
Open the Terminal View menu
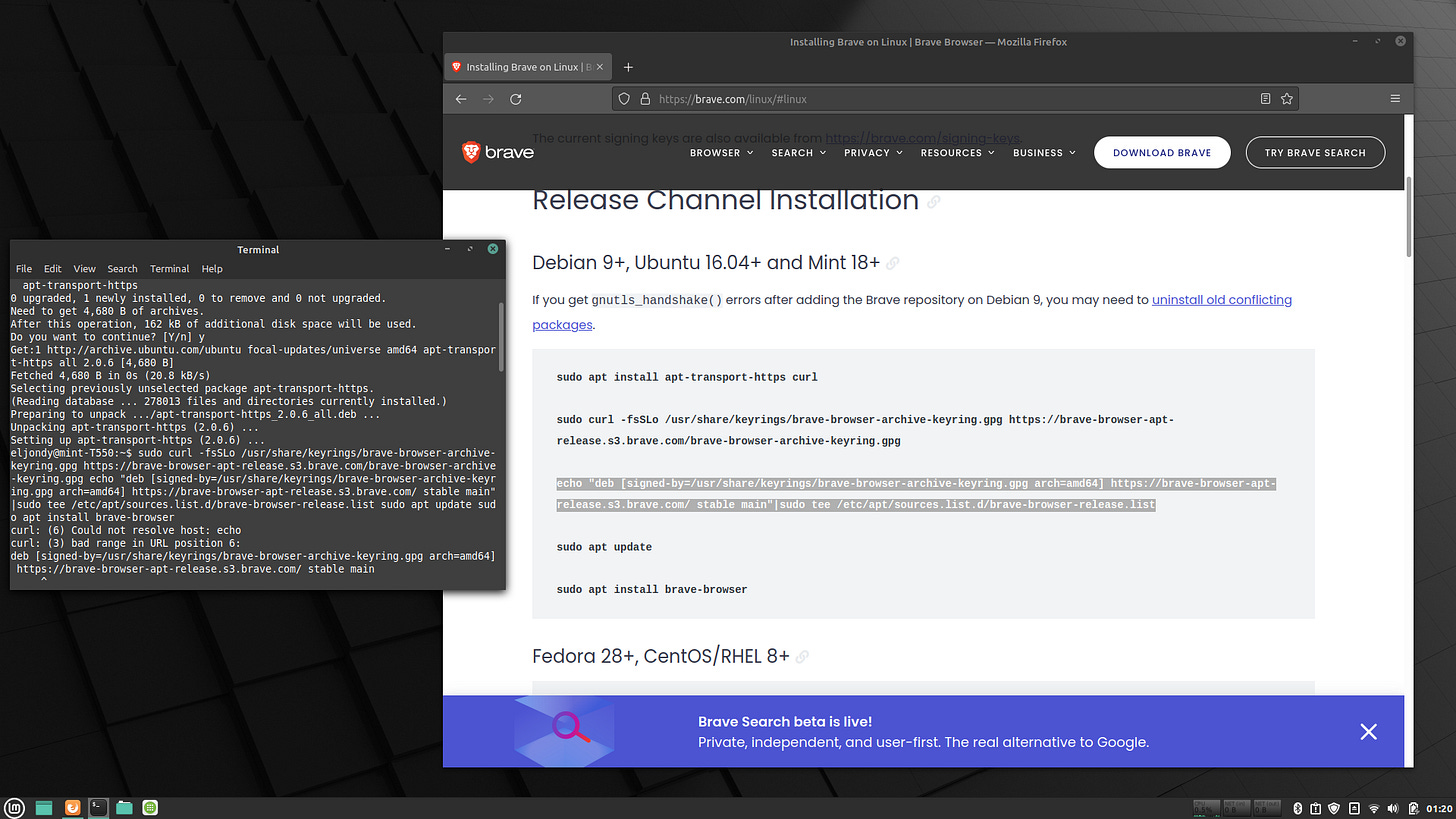85,269
